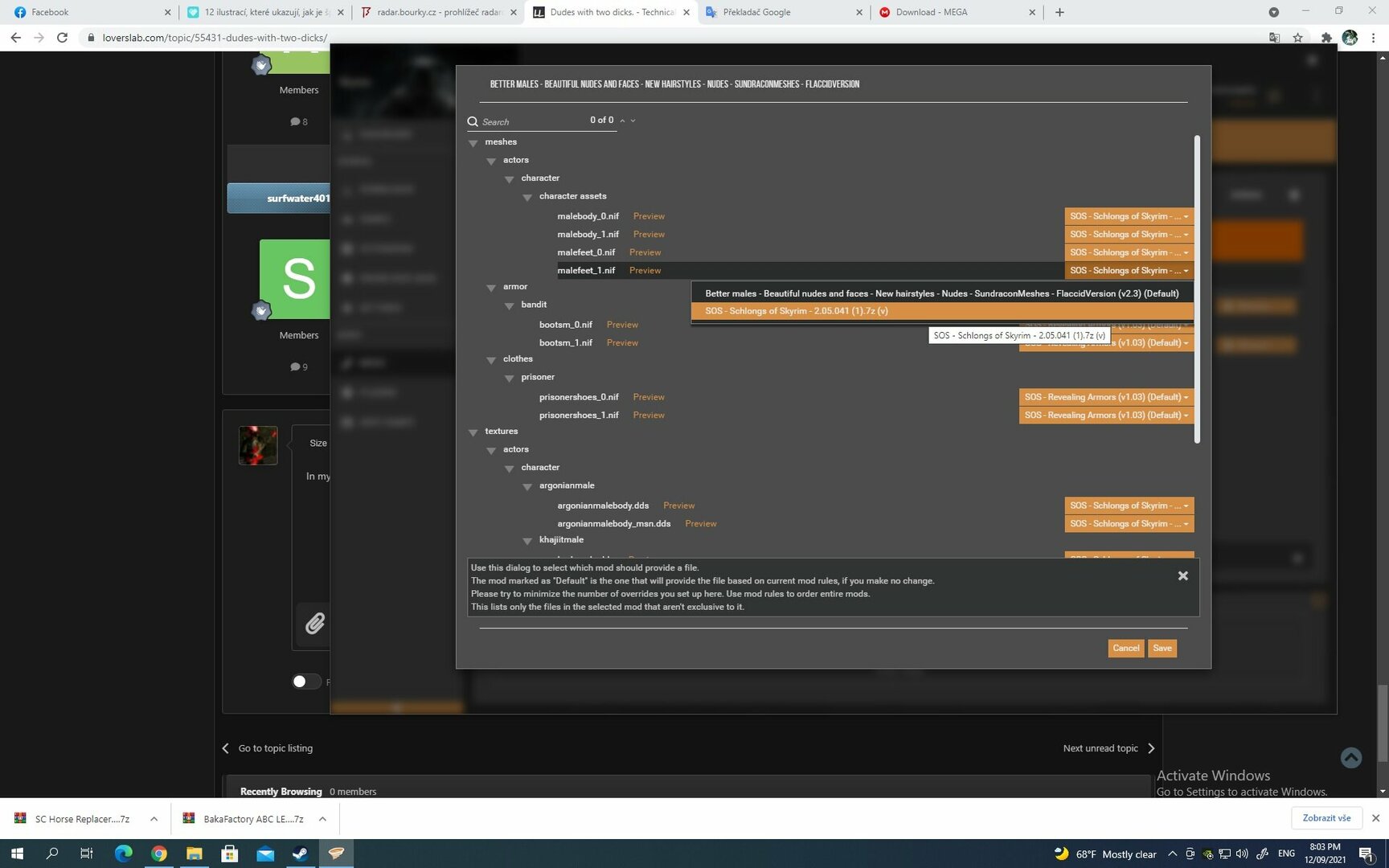Click into the dialog Search field
This screenshot has height=868, width=1389.
point(532,121)
